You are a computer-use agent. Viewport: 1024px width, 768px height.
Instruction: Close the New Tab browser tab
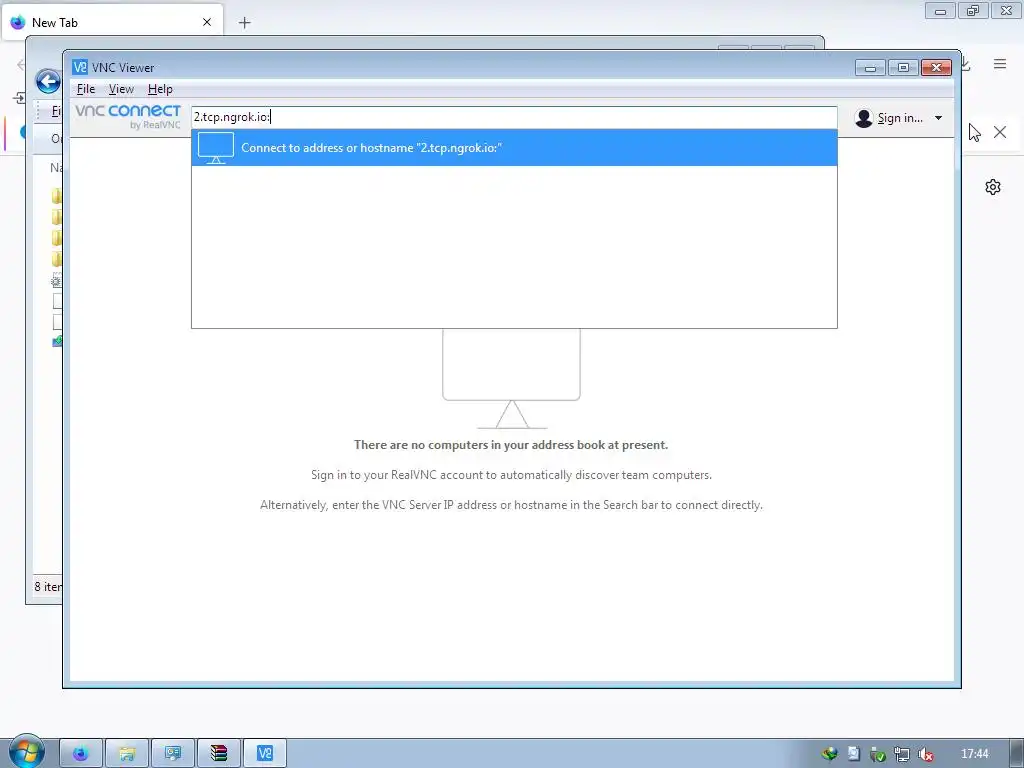point(207,22)
